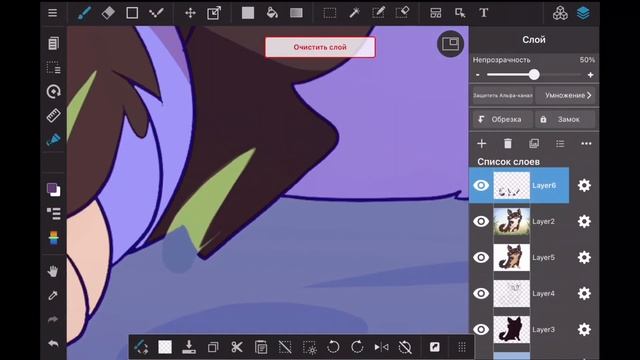Delete layer with trash icon
The width and height of the screenshot is (640, 360).
coord(508,143)
